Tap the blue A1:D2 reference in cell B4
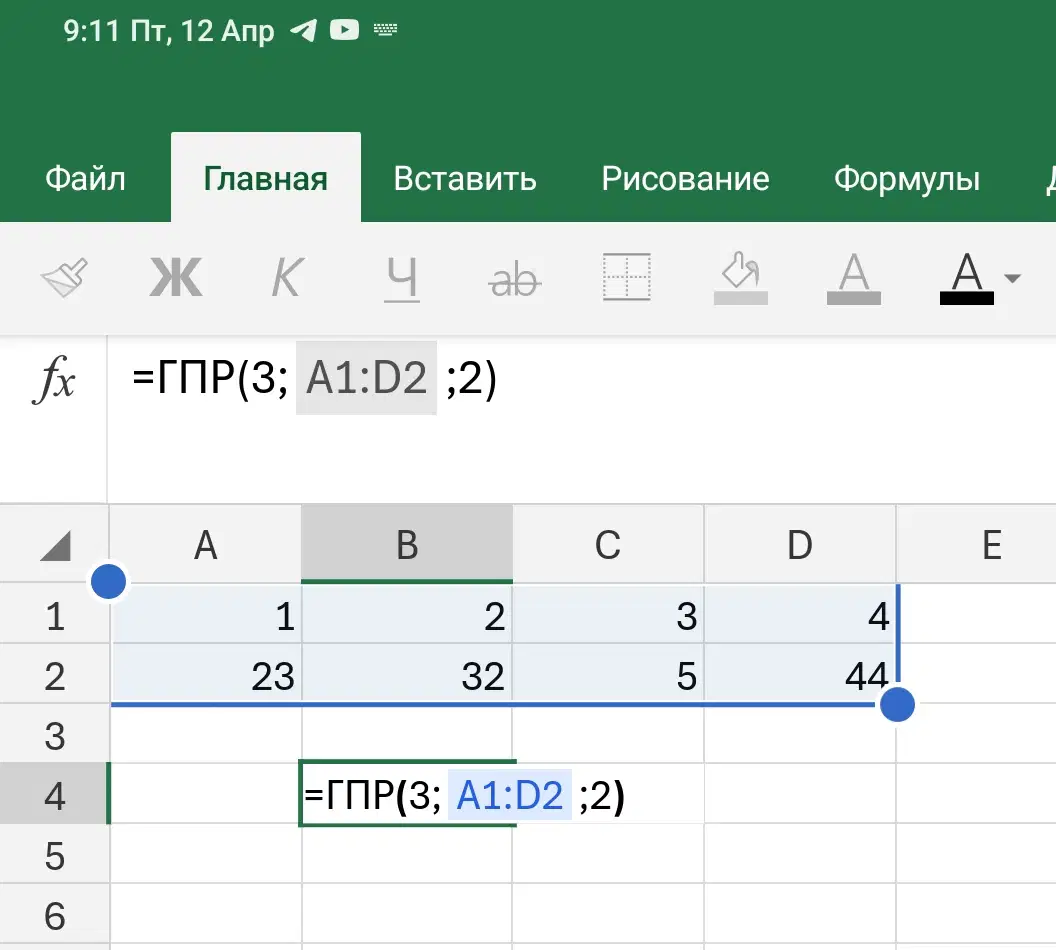Viewport: 1056px width, 950px height. [x=510, y=795]
